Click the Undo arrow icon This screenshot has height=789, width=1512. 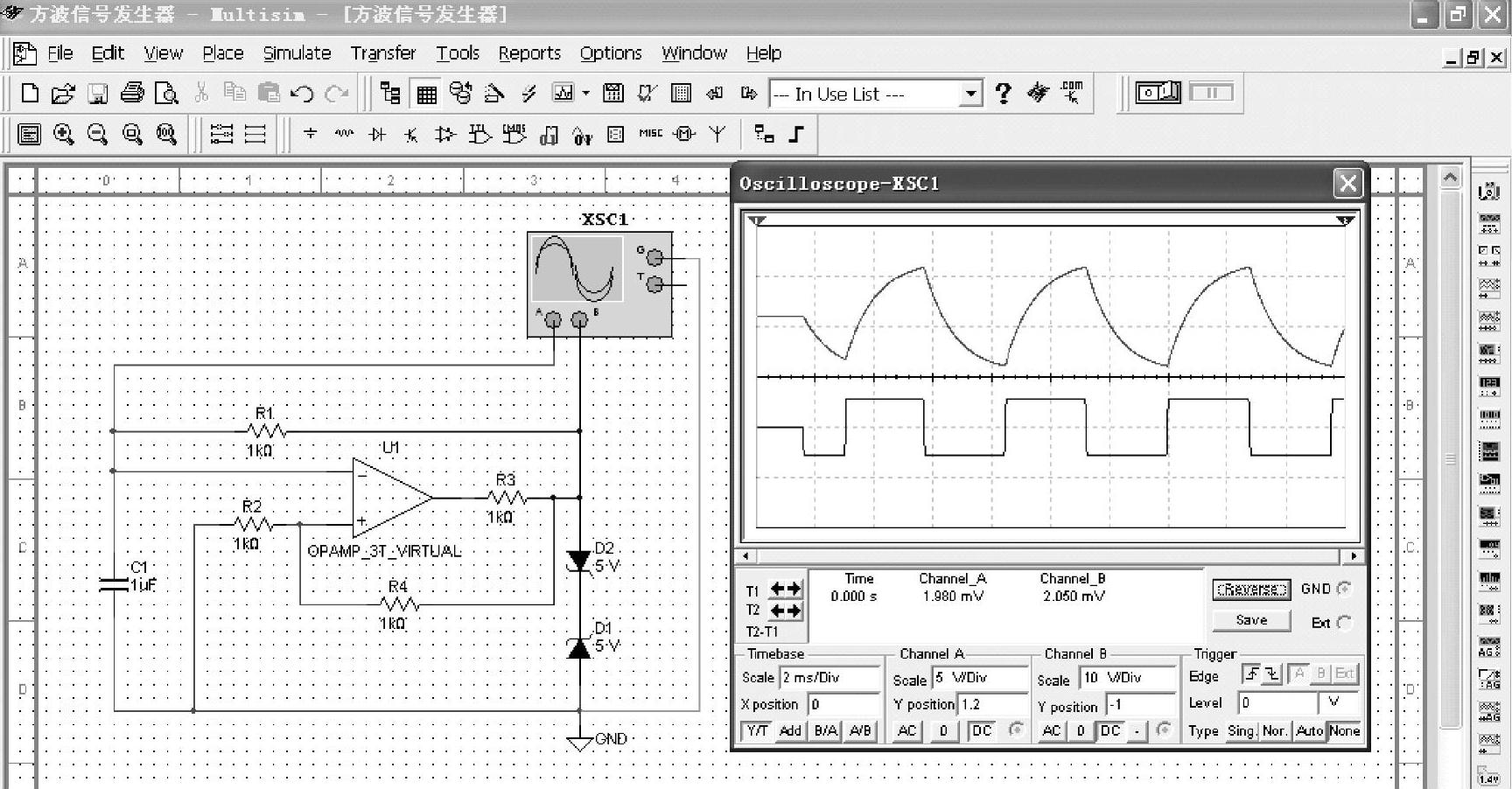point(302,94)
